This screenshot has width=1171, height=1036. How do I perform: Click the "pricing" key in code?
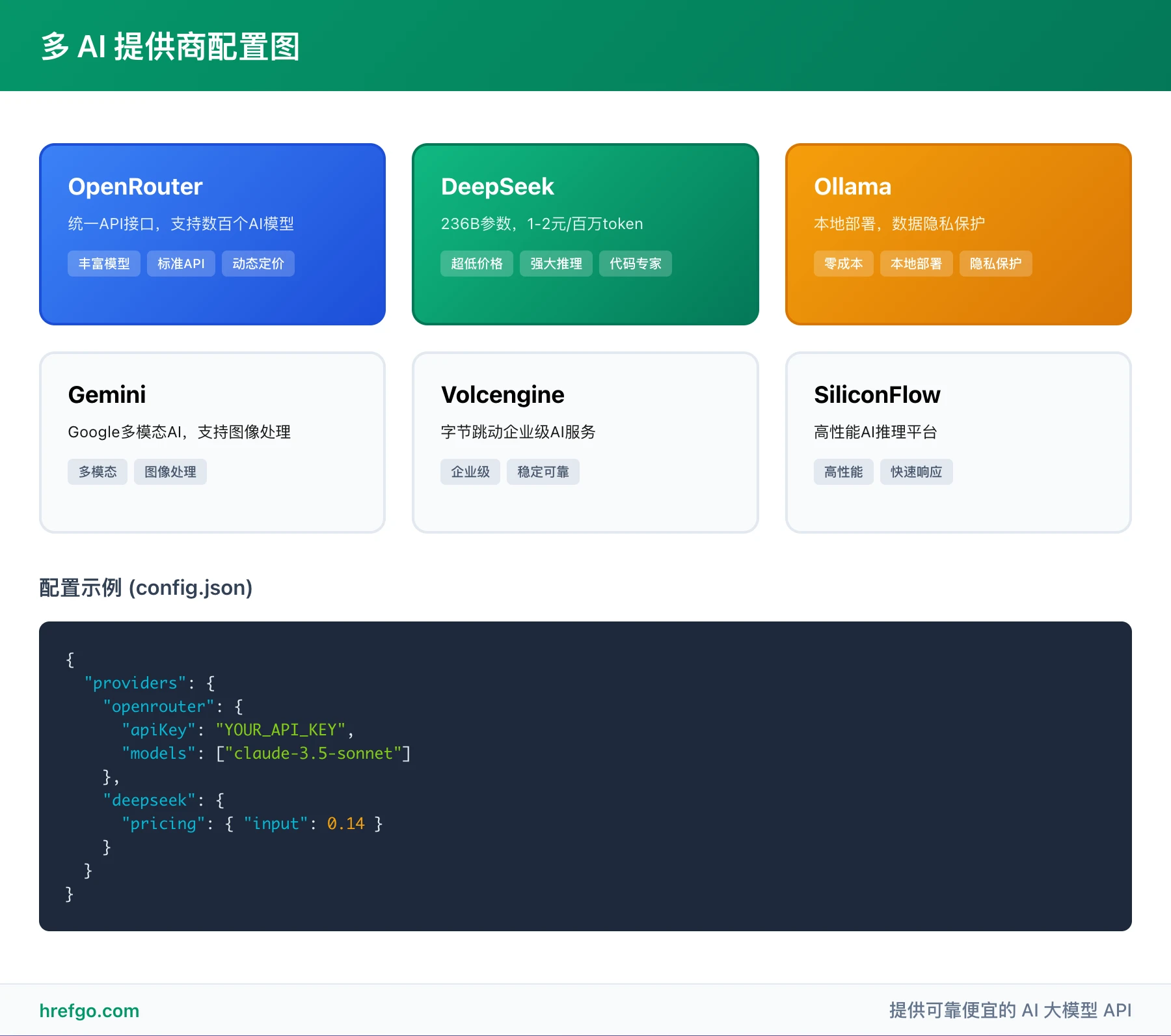(x=163, y=824)
